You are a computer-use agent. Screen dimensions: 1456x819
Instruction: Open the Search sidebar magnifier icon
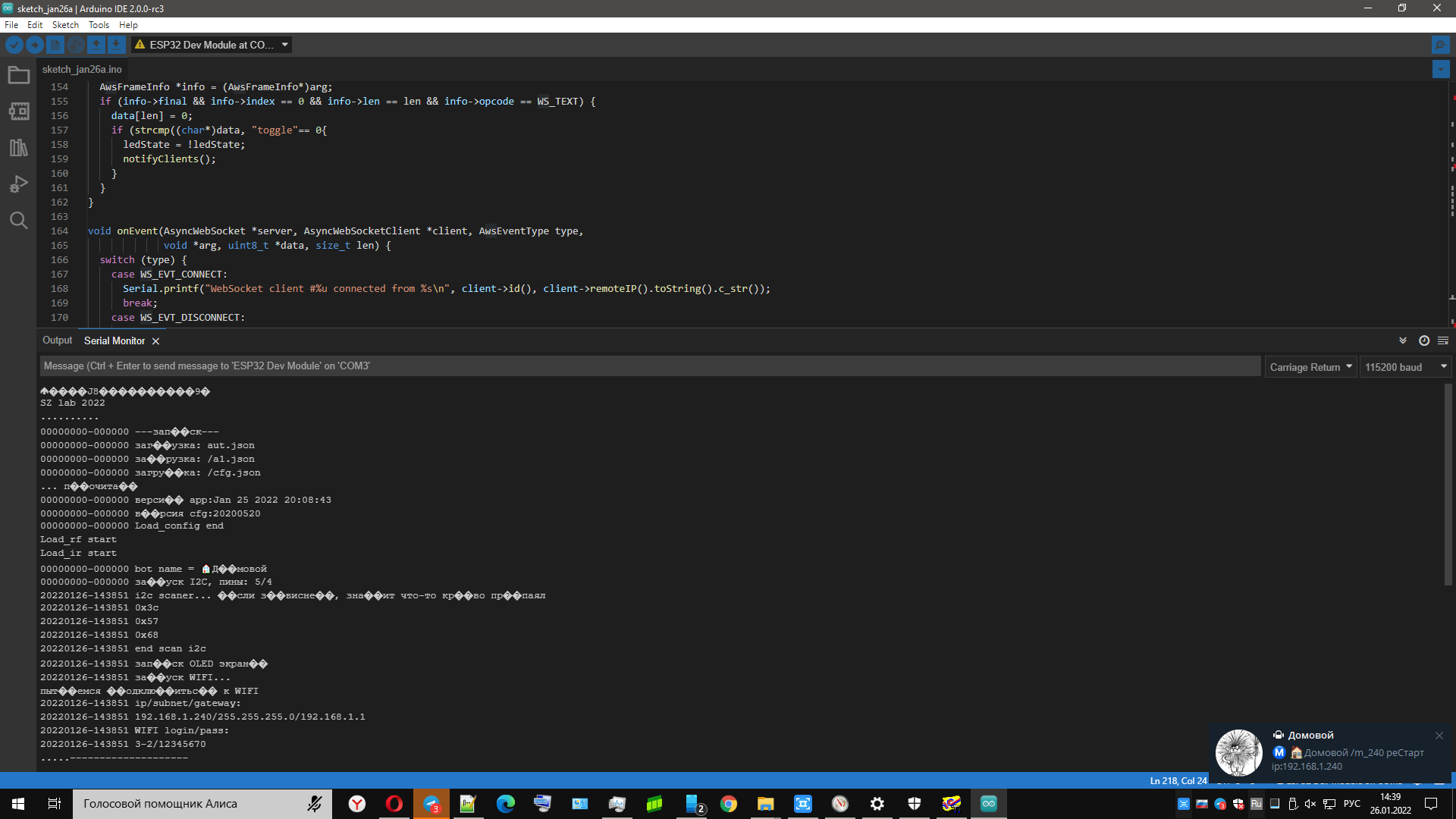pyautogui.click(x=18, y=221)
